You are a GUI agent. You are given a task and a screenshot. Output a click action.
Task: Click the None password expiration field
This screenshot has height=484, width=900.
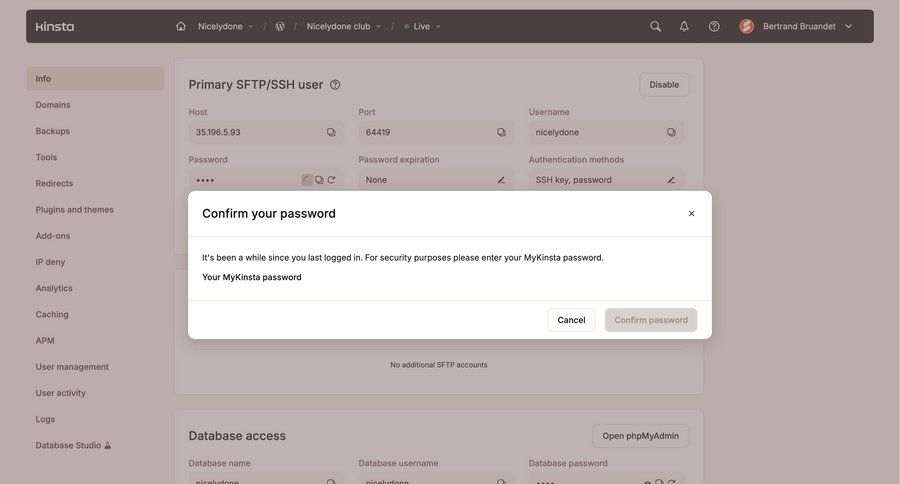point(436,180)
